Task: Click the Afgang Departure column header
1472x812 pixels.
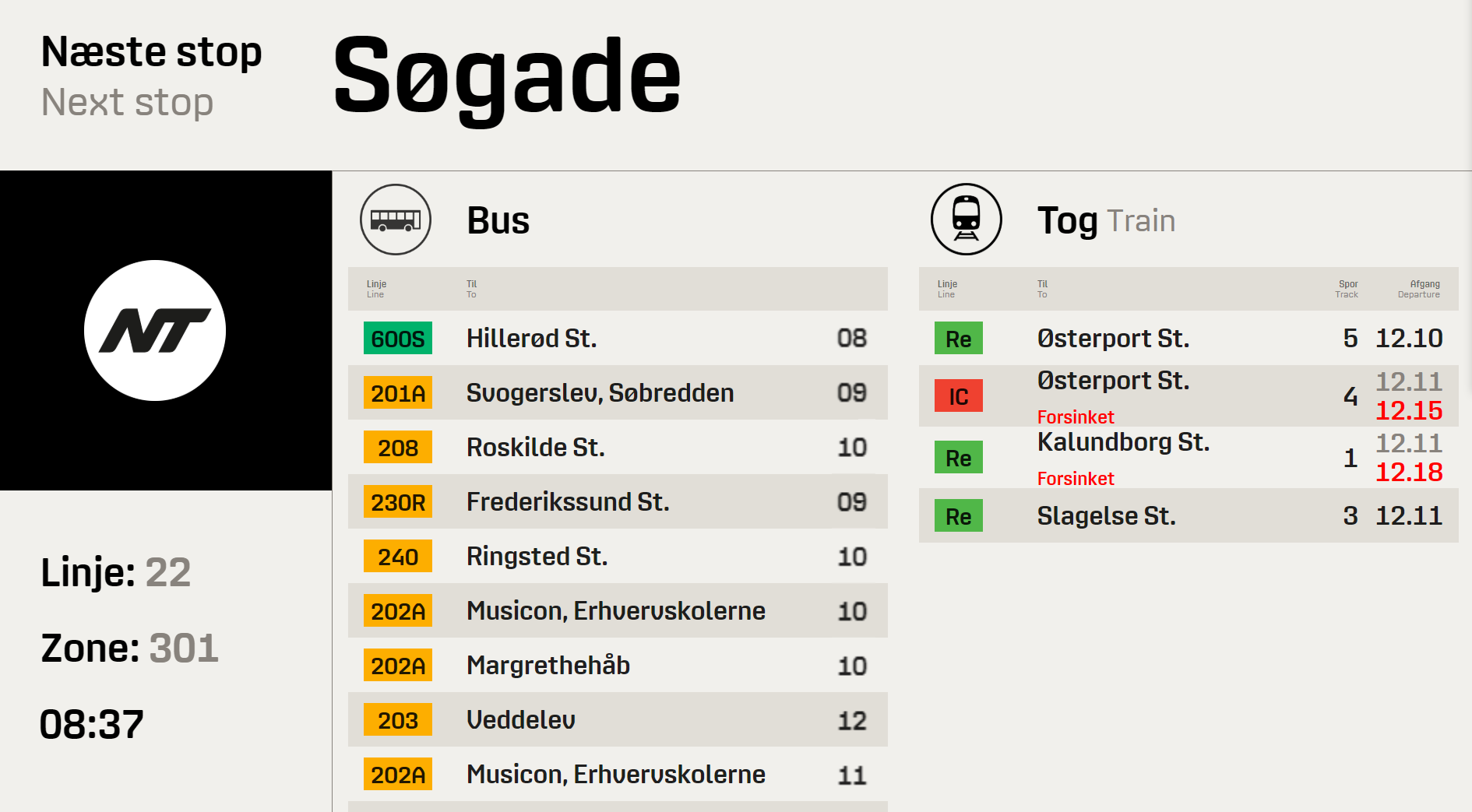Action: 1419,289
